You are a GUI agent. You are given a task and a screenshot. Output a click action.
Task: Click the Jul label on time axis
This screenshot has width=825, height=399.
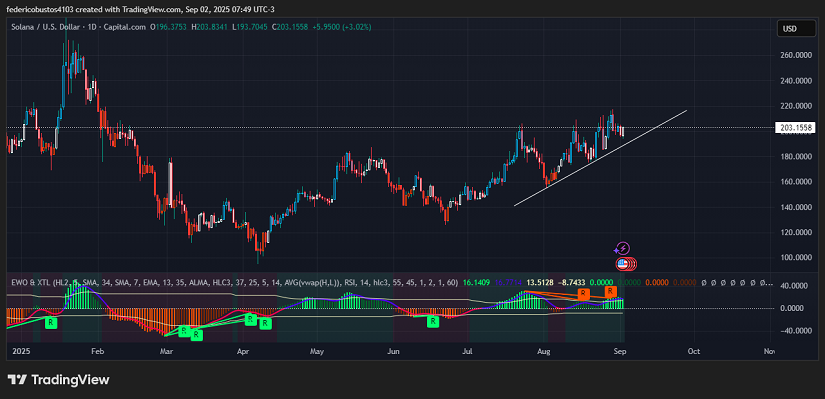click(467, 351)
